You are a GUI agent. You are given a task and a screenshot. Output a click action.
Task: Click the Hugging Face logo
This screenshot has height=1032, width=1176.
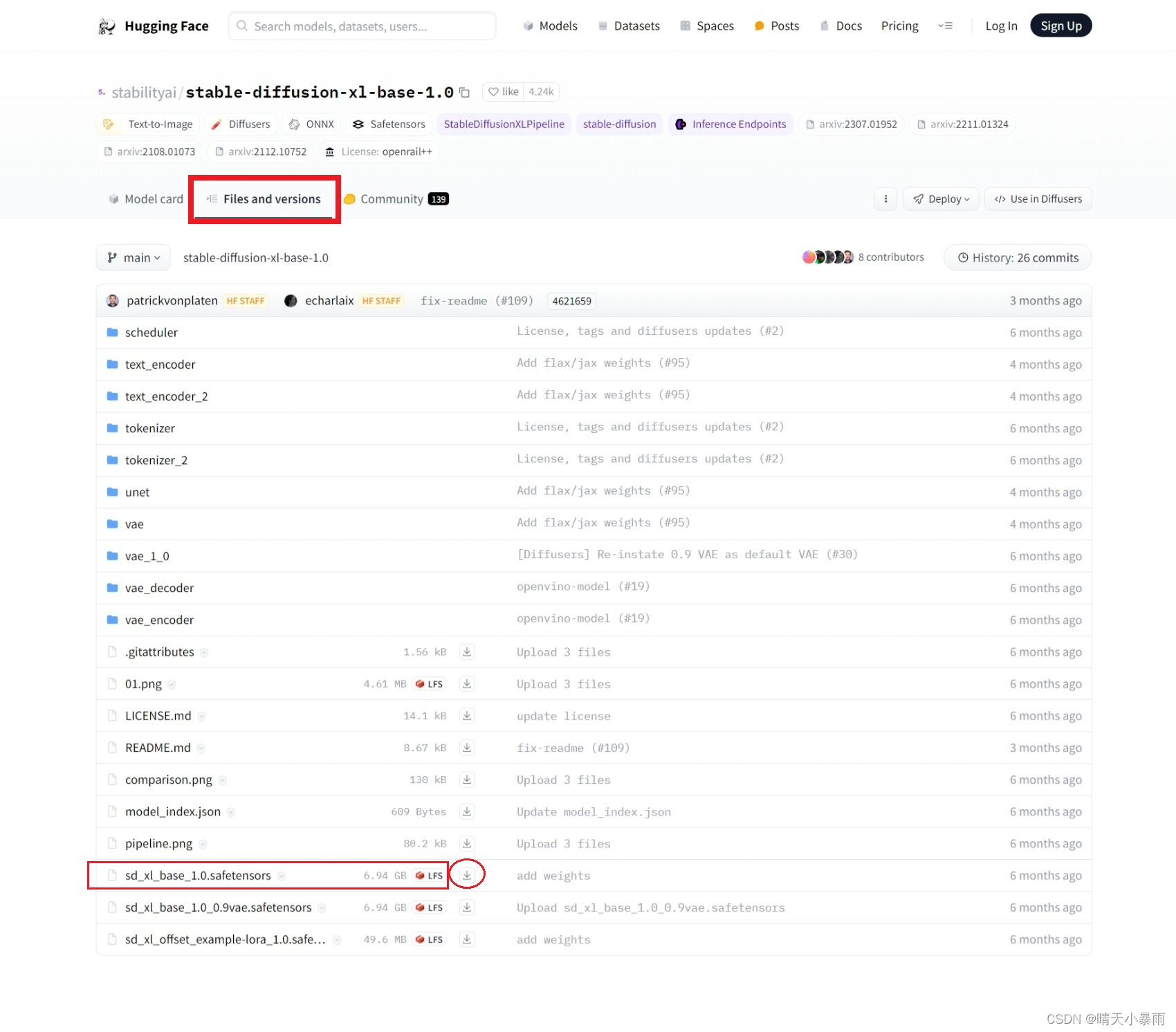pos(107,26)
